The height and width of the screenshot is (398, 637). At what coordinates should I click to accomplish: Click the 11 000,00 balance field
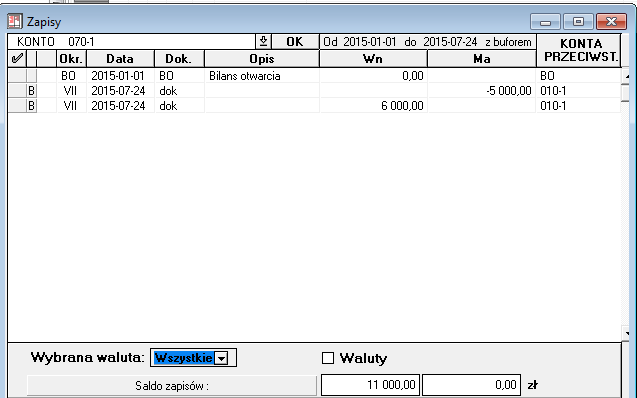click(370, 385)
